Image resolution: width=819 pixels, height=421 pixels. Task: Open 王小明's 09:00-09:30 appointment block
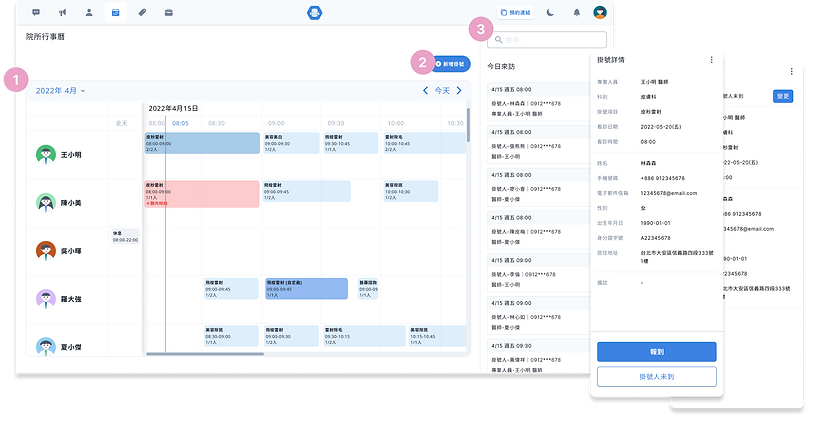pos(291,143)
